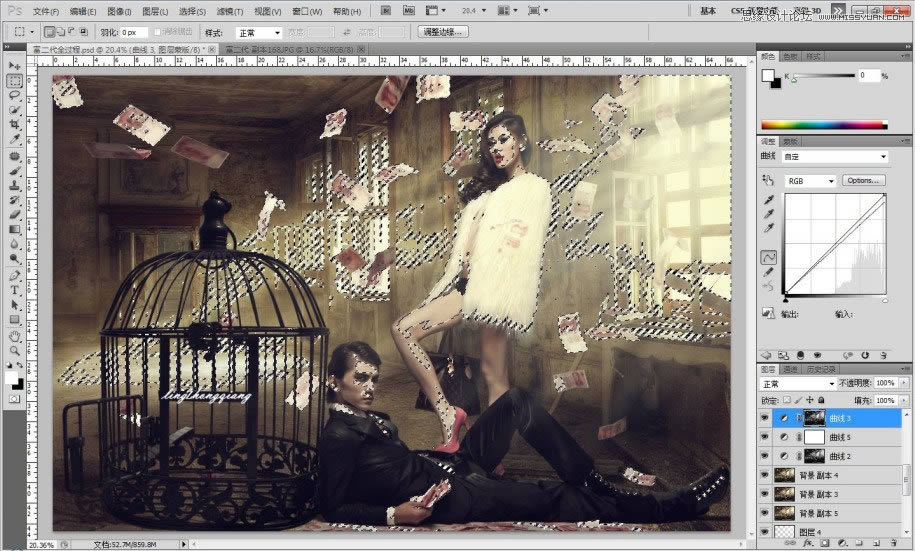Hide the 曲线 2 adjustment layer
This screenshot has height=551, width=915.
click(766, 457)
